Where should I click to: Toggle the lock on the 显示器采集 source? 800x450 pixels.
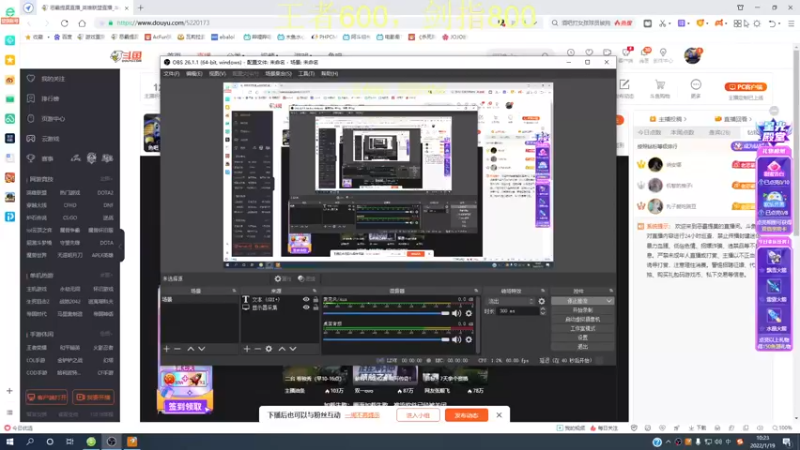click(x=315, y=308)
